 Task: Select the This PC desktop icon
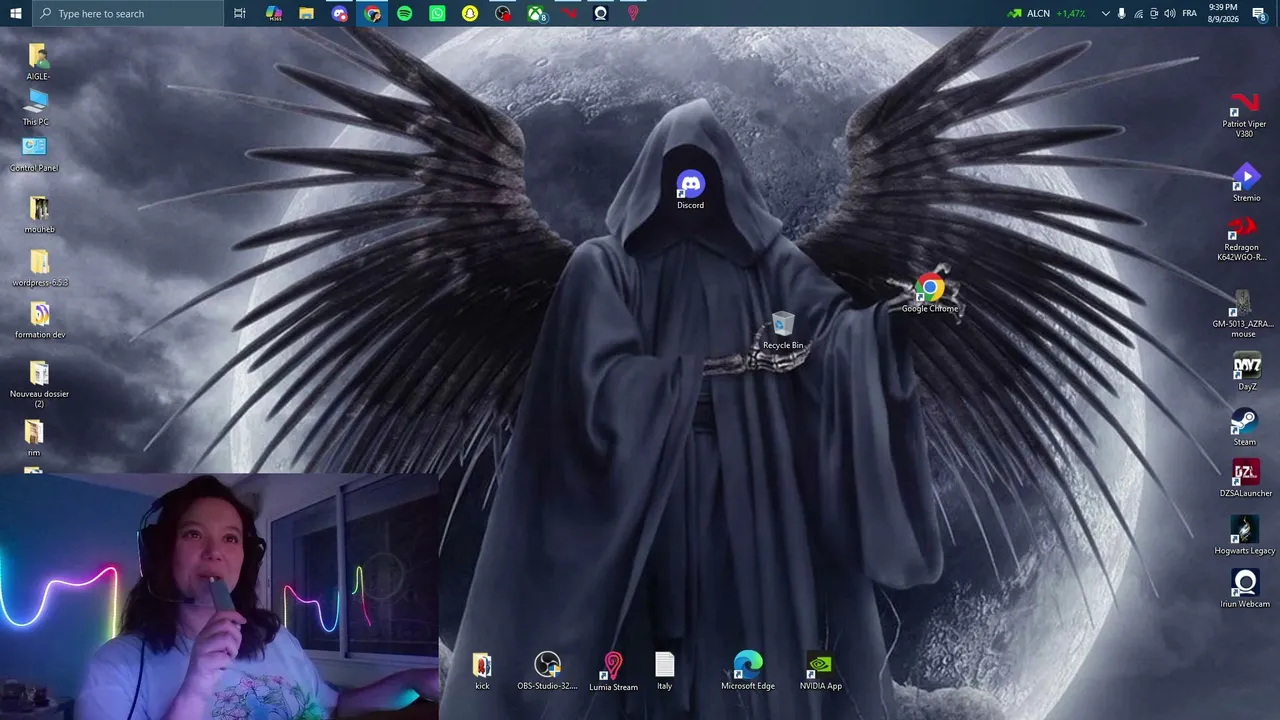(x=36, y=108)
